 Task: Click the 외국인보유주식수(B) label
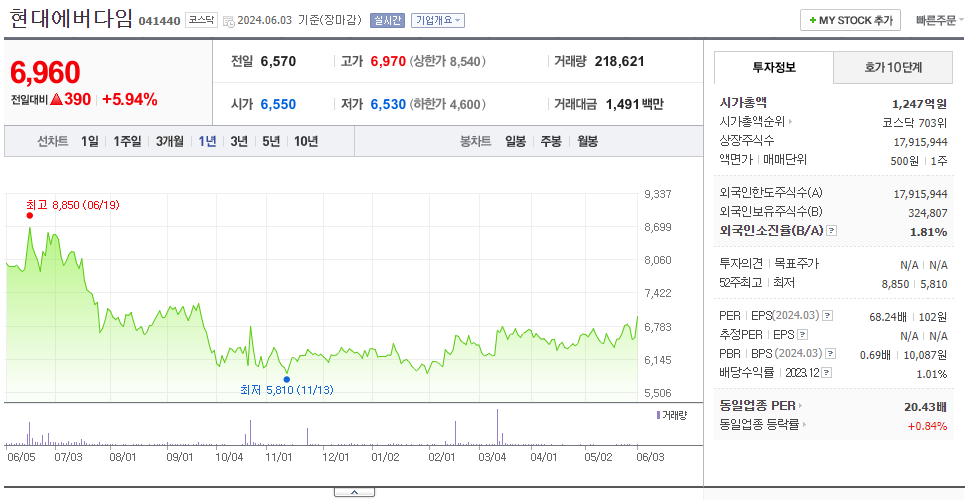[771, 212]
